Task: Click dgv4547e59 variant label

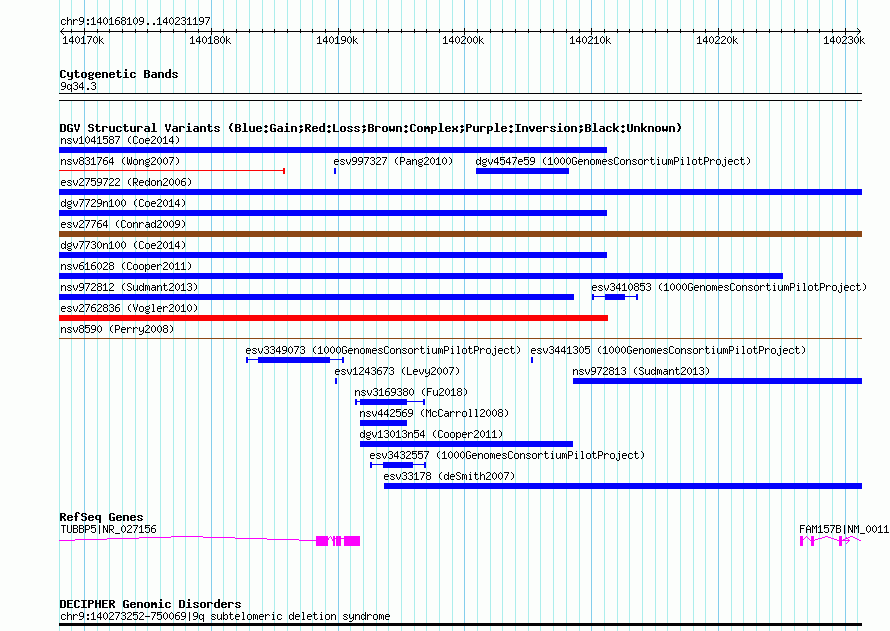Action: pos(614,161)
